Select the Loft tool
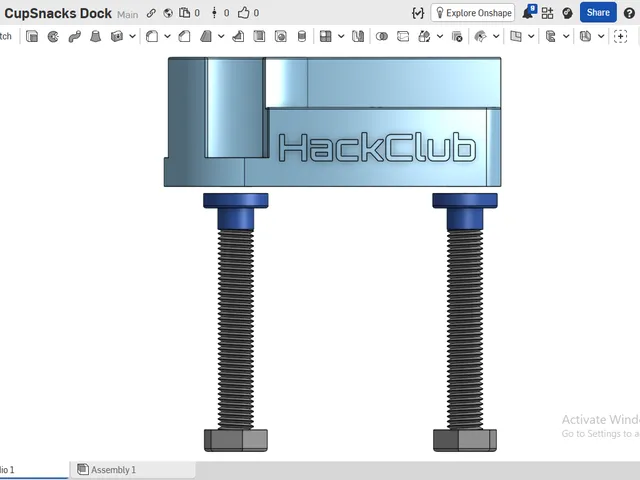This screenshot has width=640, height=480. 96,36
